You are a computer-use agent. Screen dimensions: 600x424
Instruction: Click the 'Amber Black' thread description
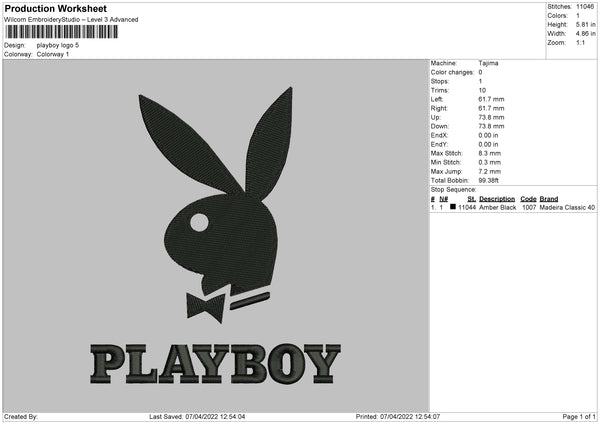point(497,207)
